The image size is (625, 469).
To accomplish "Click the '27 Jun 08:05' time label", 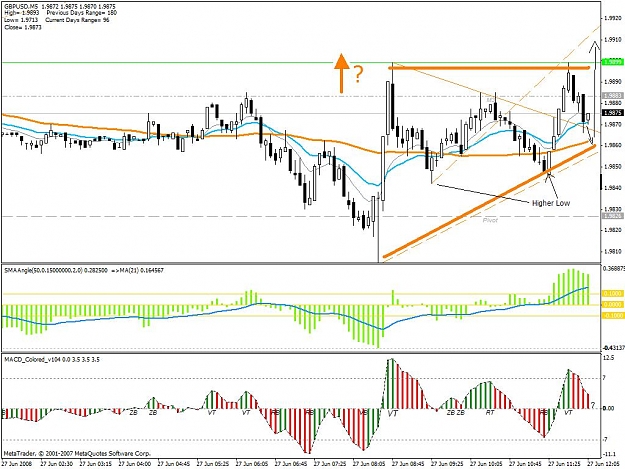I will [x=369, y=464].
